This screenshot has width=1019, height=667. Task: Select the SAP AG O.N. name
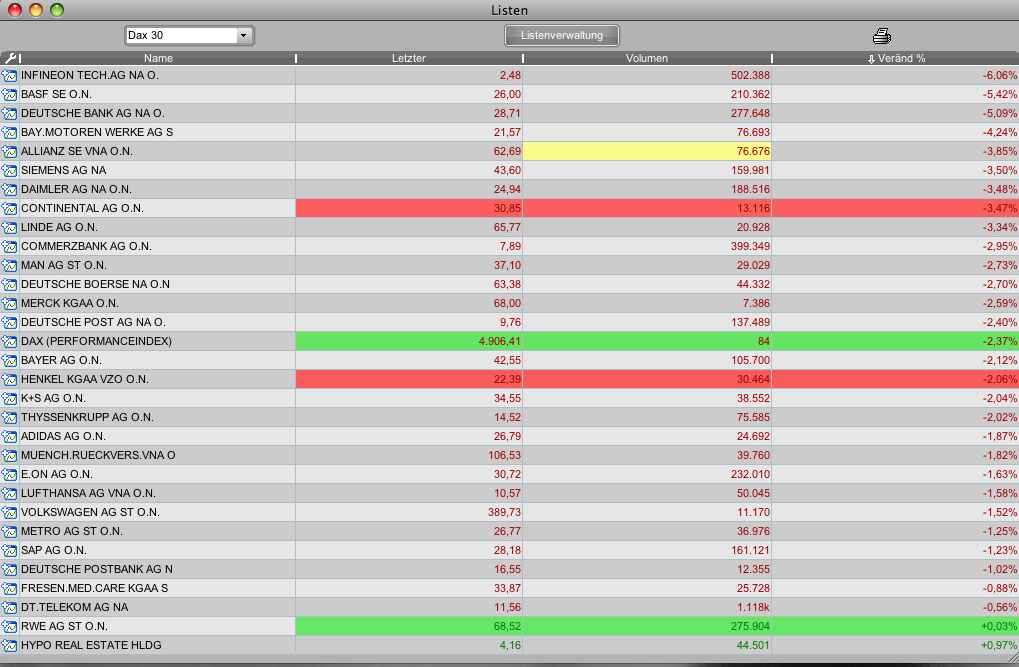click(x=53, y=551)
